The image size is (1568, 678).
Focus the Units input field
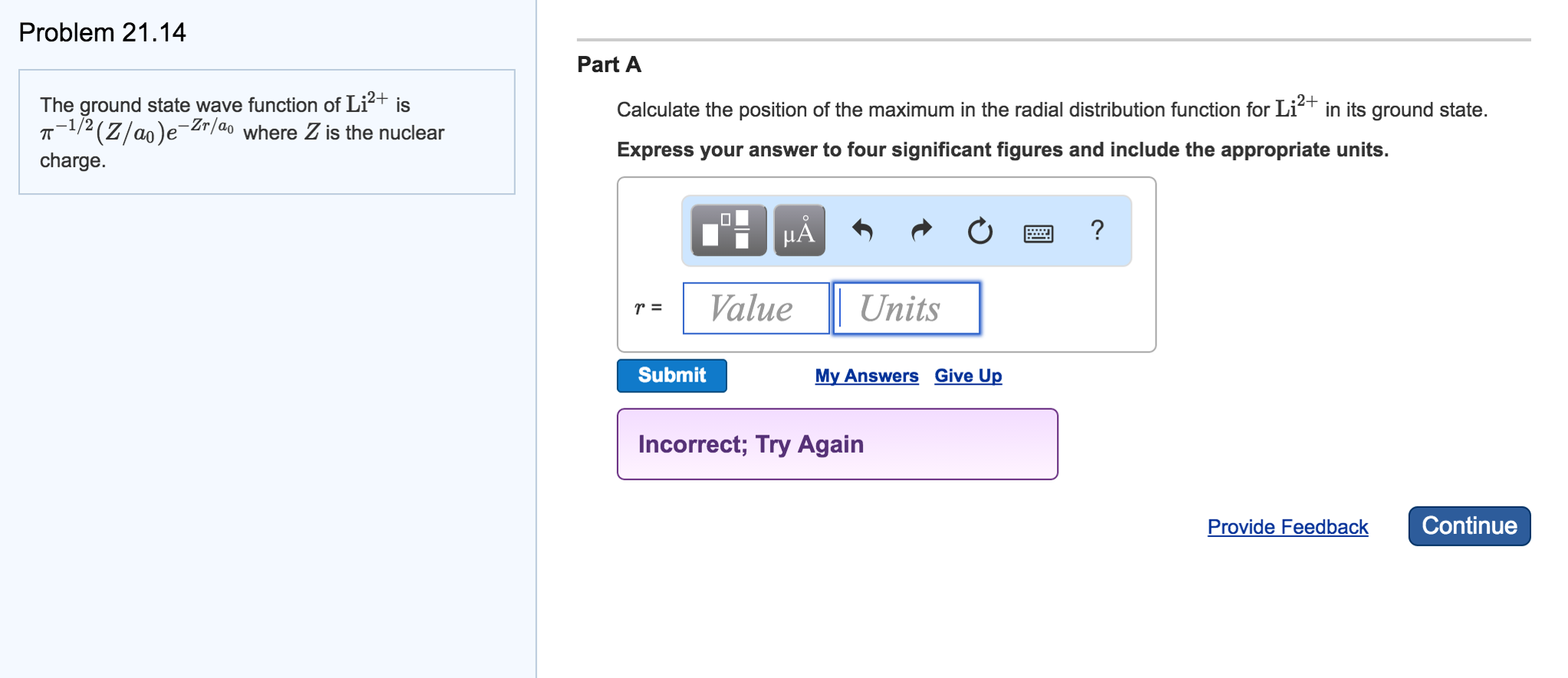[907, 308]
